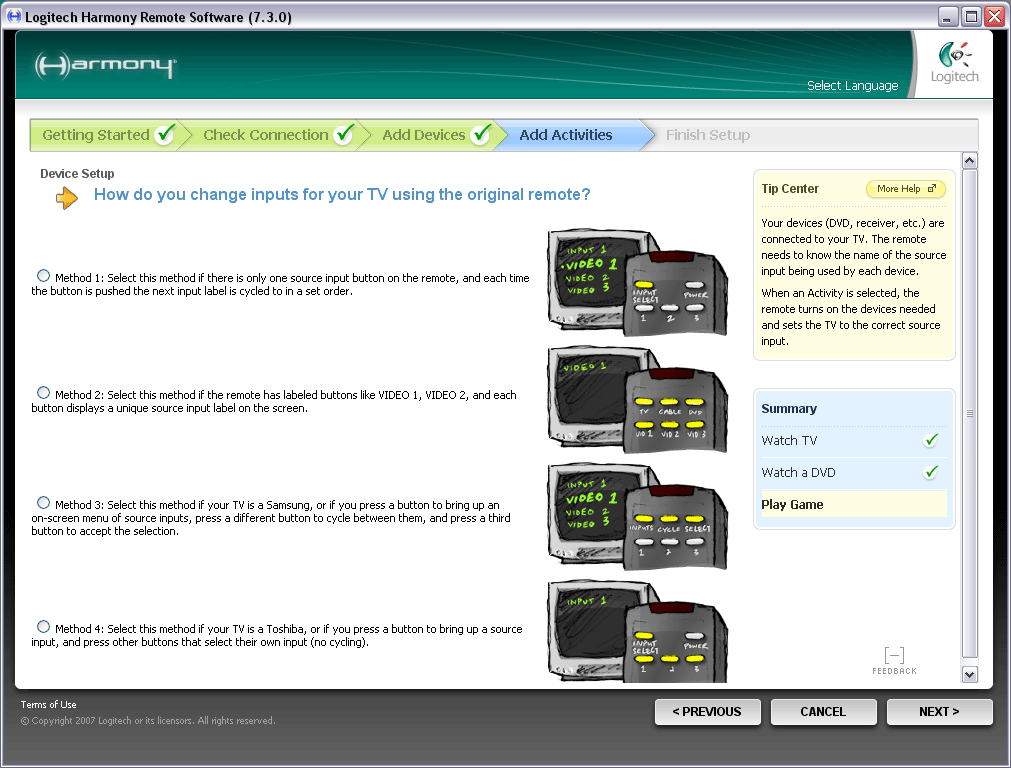Click the scrollbar down arrow
Screen dimensions: 1011x768
click(969, 674)
